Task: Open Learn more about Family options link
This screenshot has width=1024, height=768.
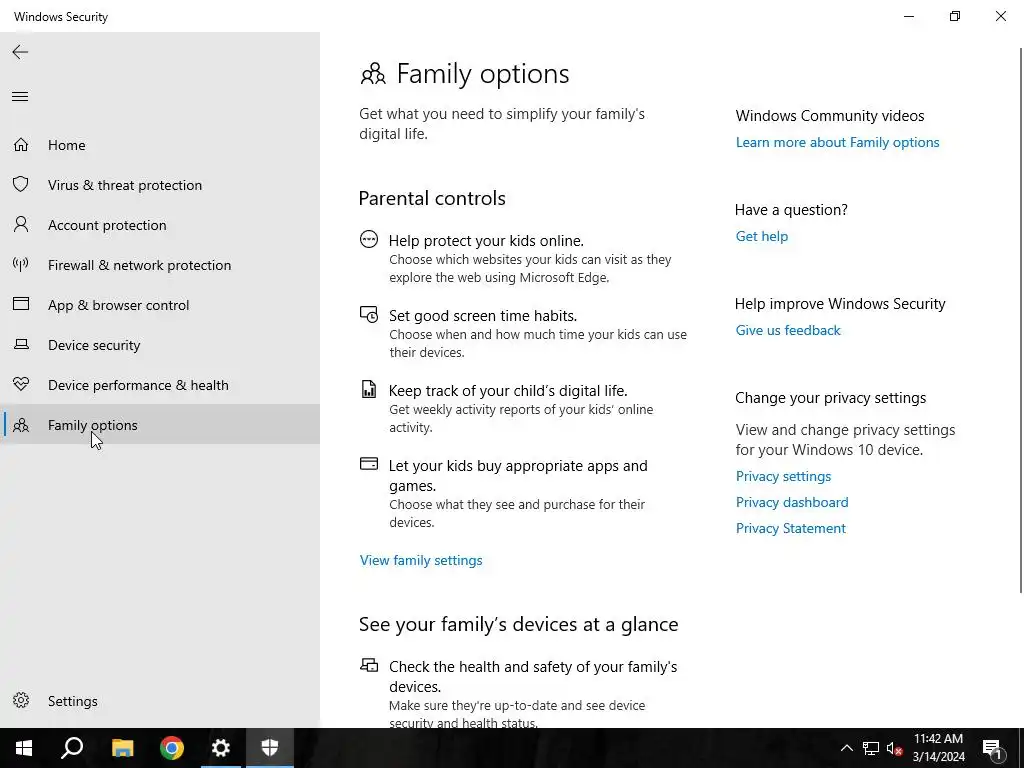Action: [x=837, y=142]
